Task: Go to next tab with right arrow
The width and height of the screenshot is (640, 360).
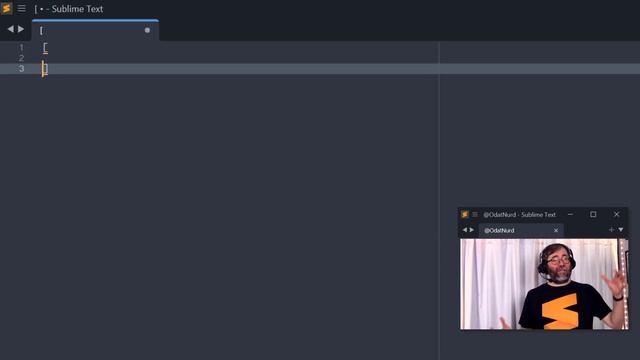Action: (x=21, y=29)
